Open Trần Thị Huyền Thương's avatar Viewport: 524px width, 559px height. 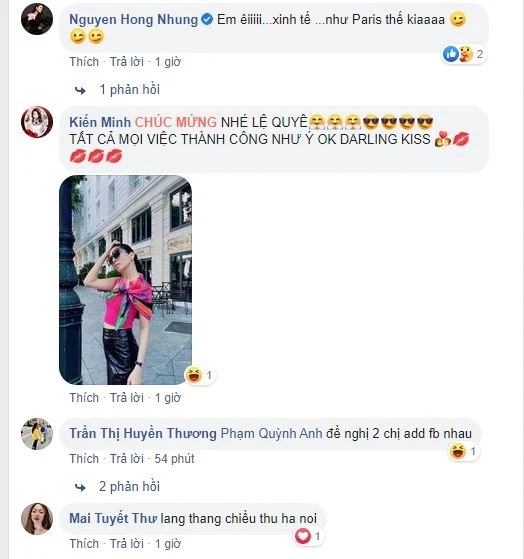(37, 434)
